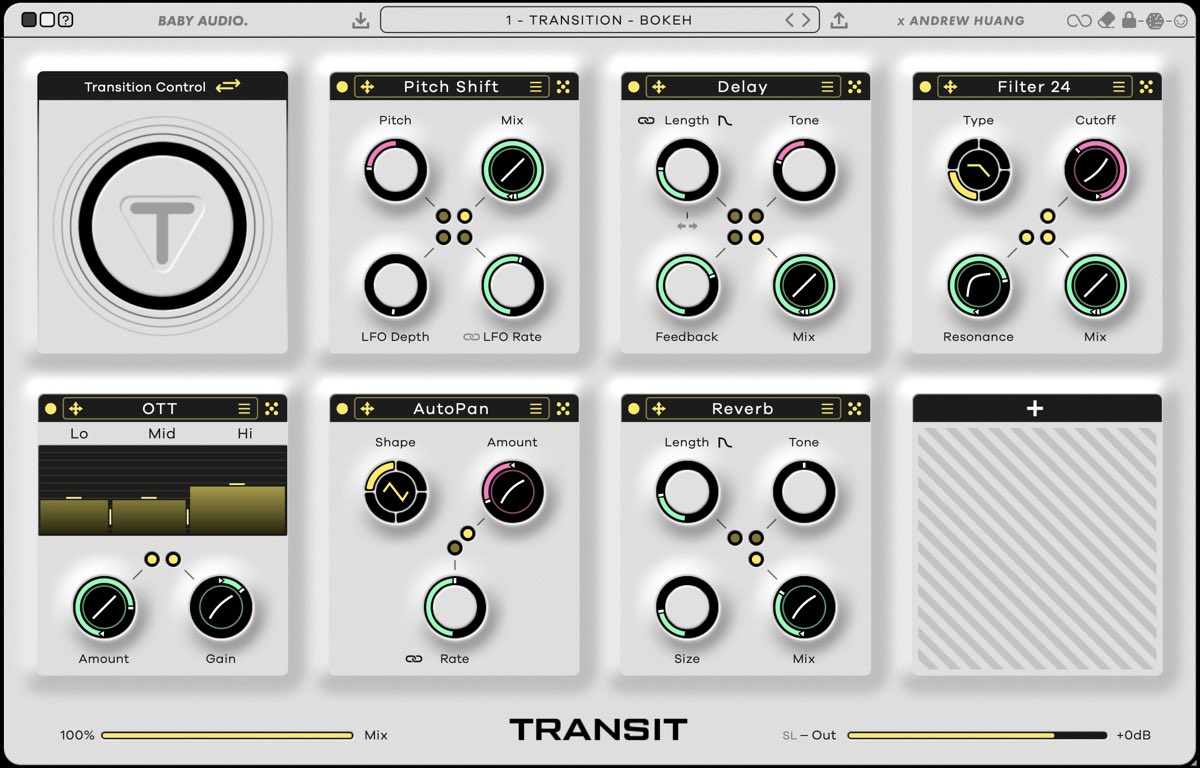Open the Pitch Shift options menu
Viewport: 1200px width, 768px height.
[537, 86]
